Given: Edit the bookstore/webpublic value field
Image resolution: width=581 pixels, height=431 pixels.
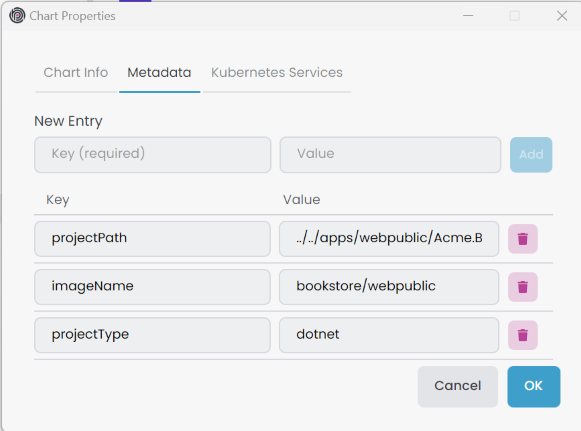Looking at the screenshot, I should click(x=389, y=287).
